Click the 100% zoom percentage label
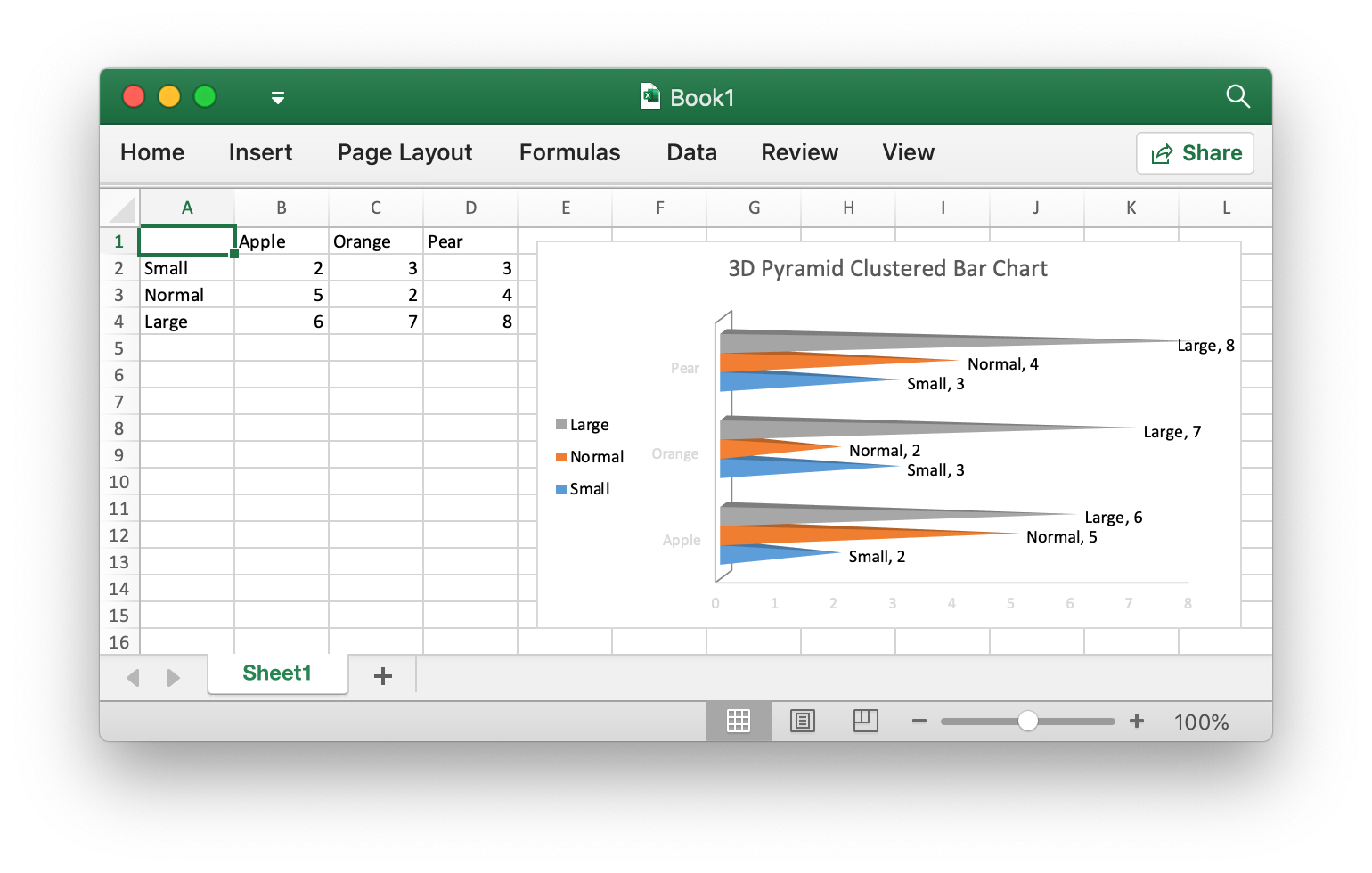The height and width of the screenshot is (873, 1372). [1200, 722]
